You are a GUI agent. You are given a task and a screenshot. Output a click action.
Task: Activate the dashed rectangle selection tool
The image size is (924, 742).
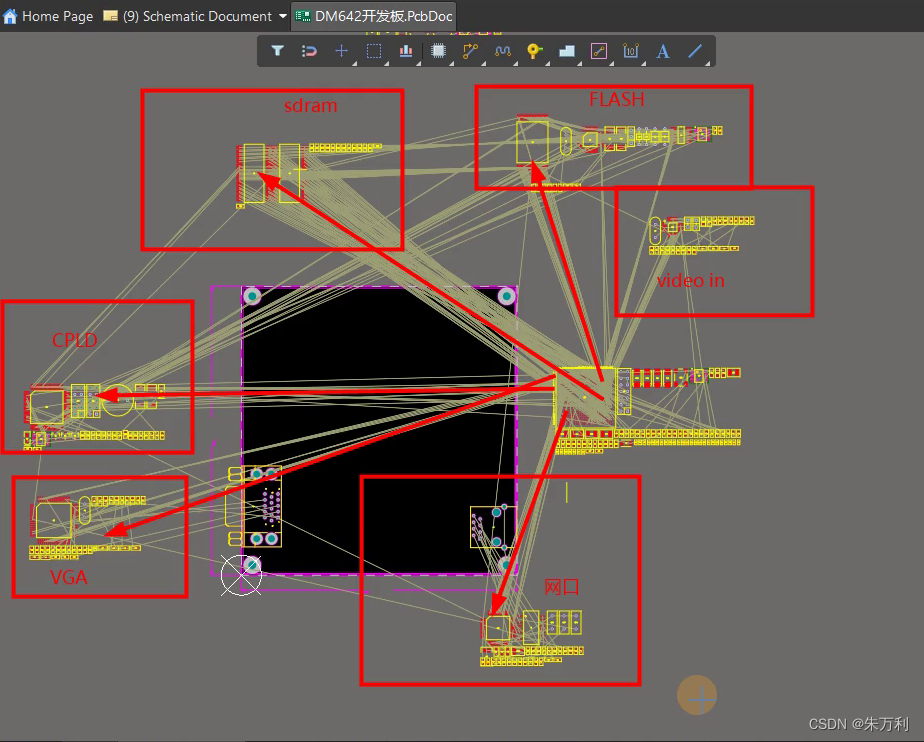point(374,51)
